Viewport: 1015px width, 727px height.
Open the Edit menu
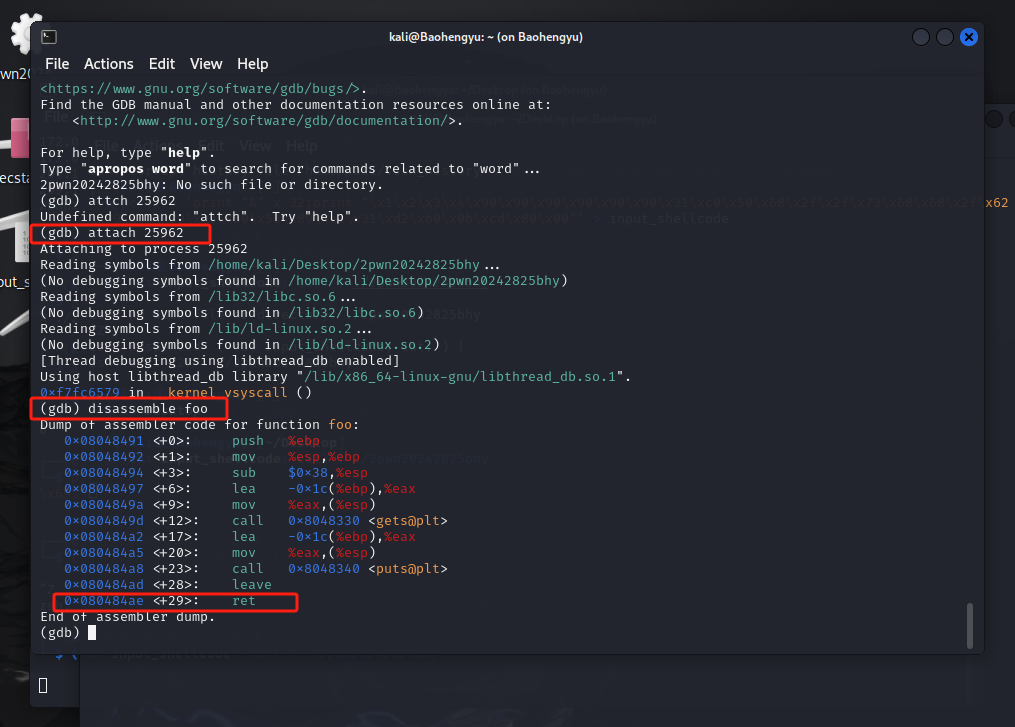(162, 64)
